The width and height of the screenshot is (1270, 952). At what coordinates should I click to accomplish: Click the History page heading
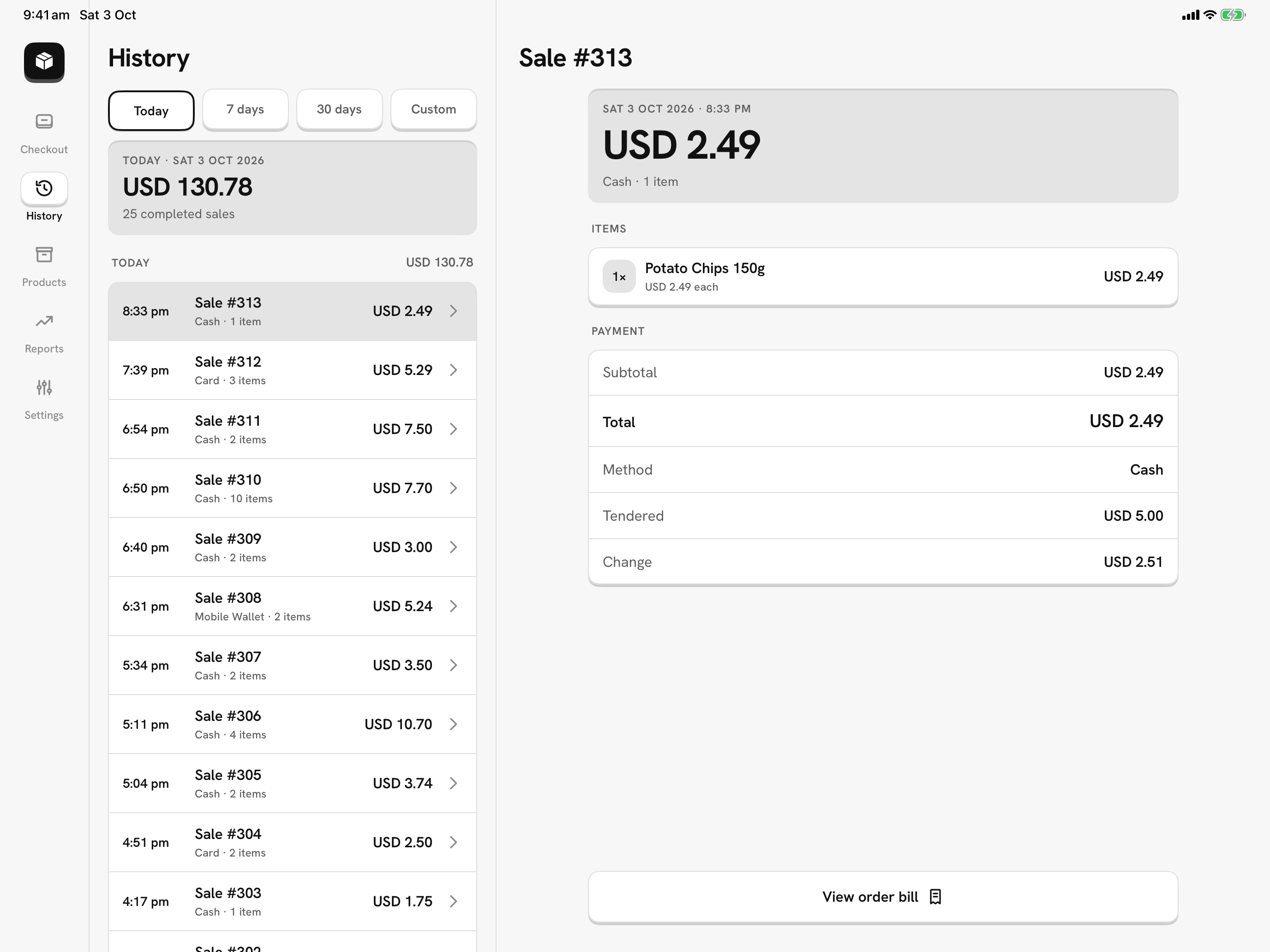click(149, 58)
